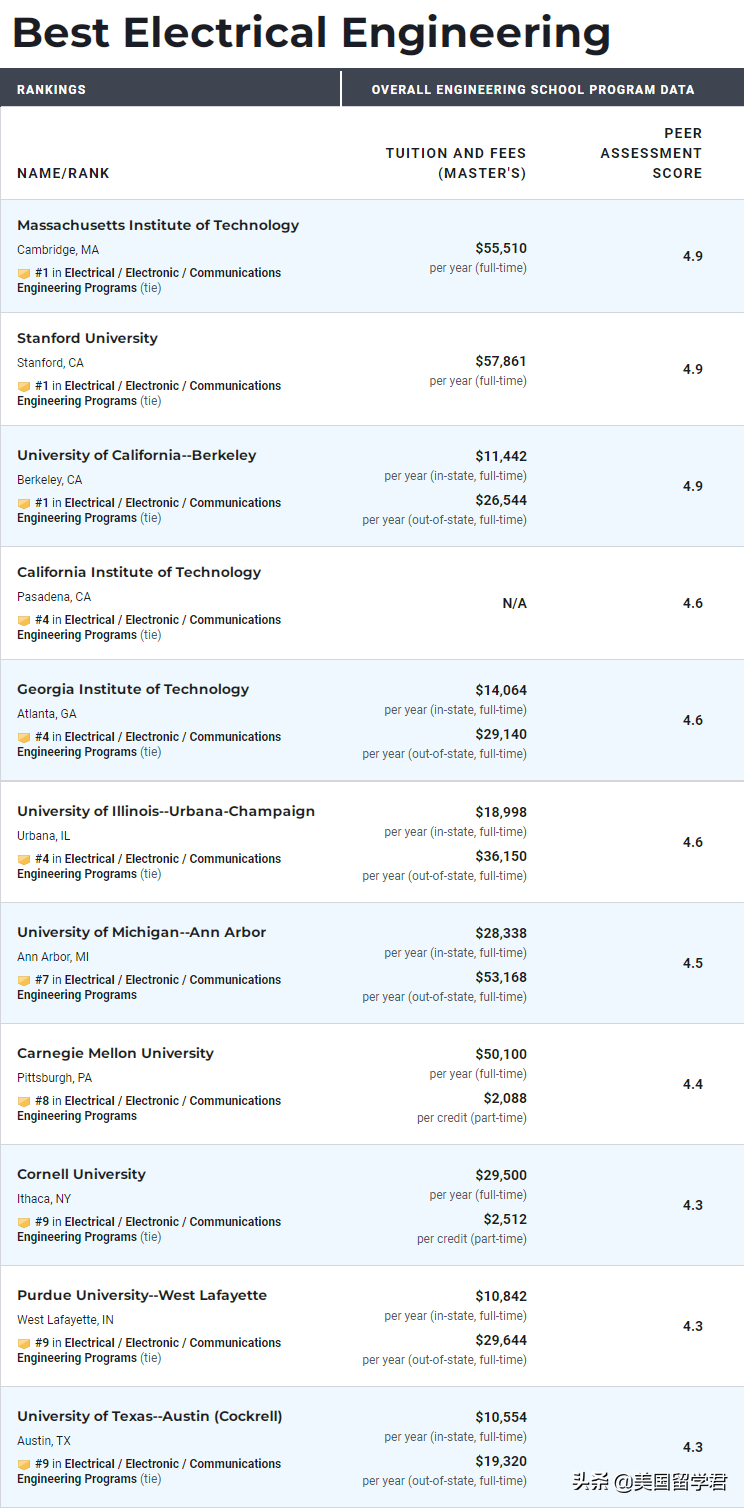Visit the California Institute of Technology page
Screen dimensions: 744x1508
tap(139, 572)
